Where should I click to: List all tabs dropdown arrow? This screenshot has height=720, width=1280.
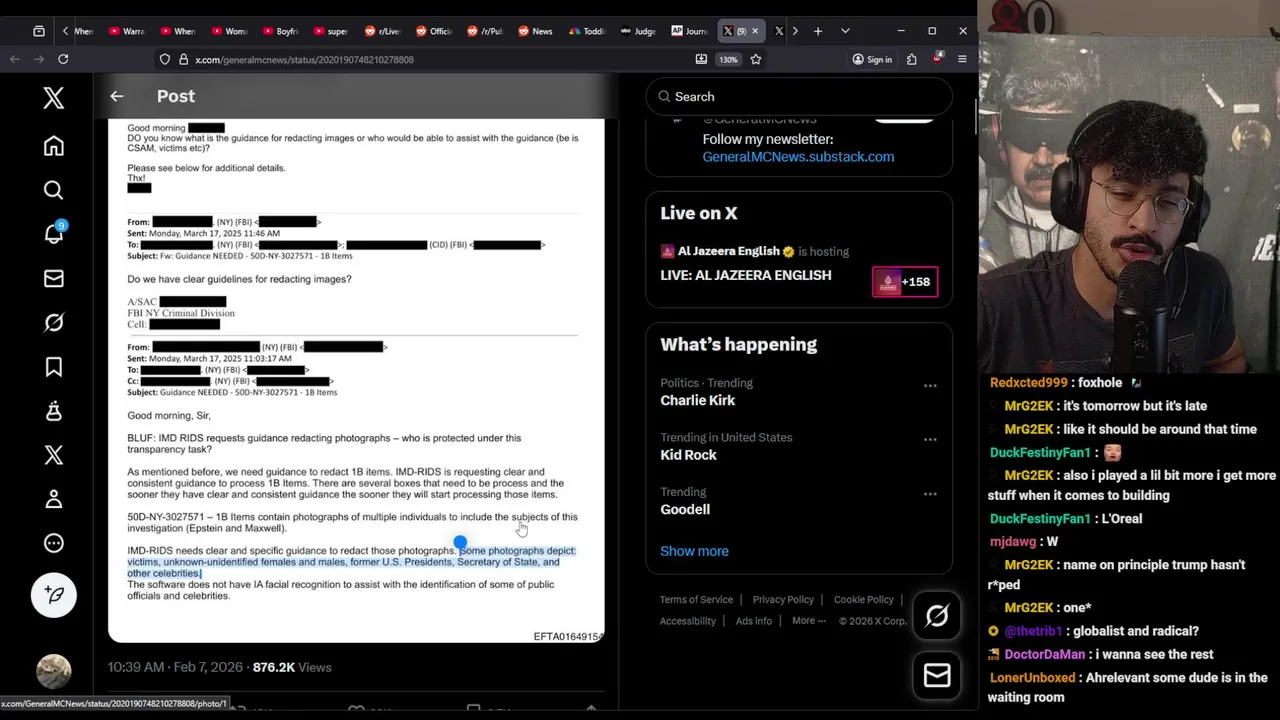pyautogui.click(x=845, y=31)
